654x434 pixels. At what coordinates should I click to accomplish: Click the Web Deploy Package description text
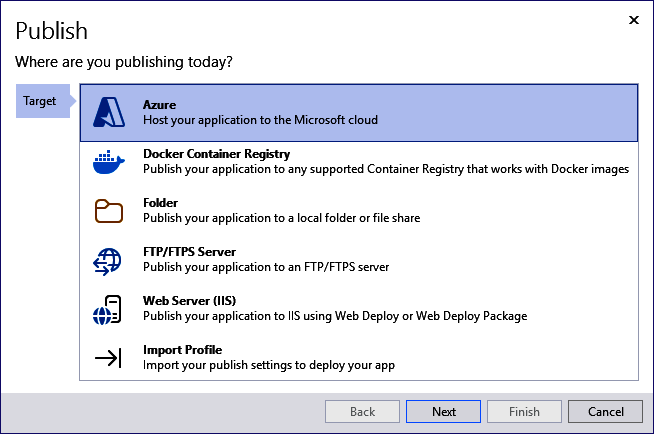tap(335, 316)
